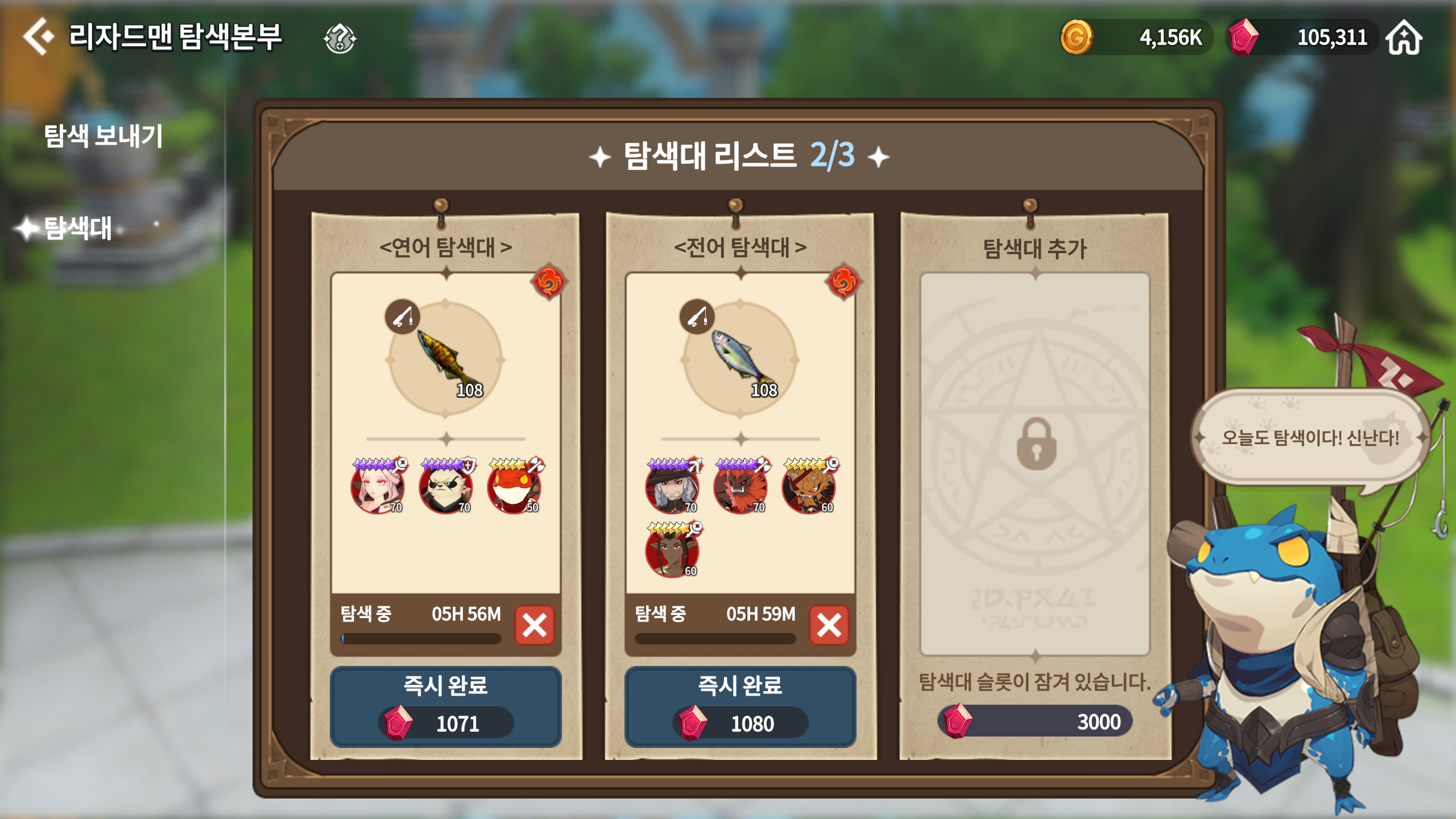Select the panda hero portrait level 70
Screen dimensions: 1456x819
tap(446, 486)
